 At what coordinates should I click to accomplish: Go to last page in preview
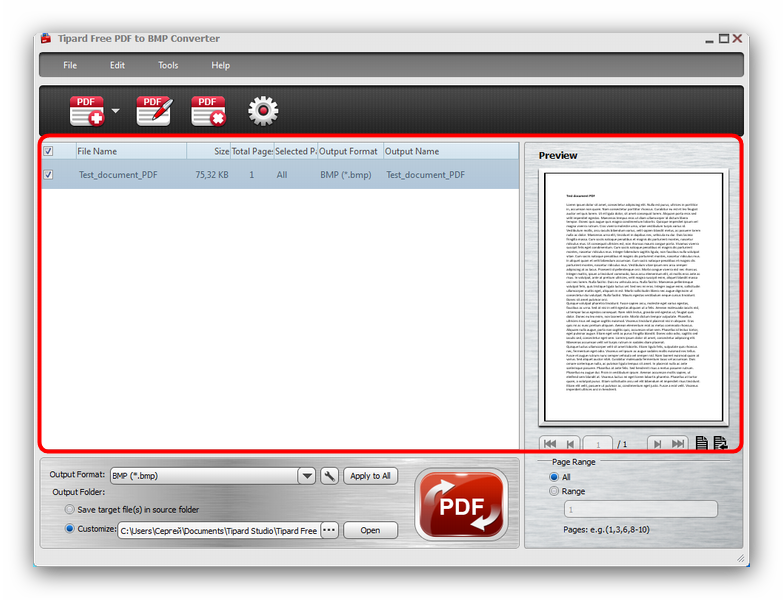(678, 444)
